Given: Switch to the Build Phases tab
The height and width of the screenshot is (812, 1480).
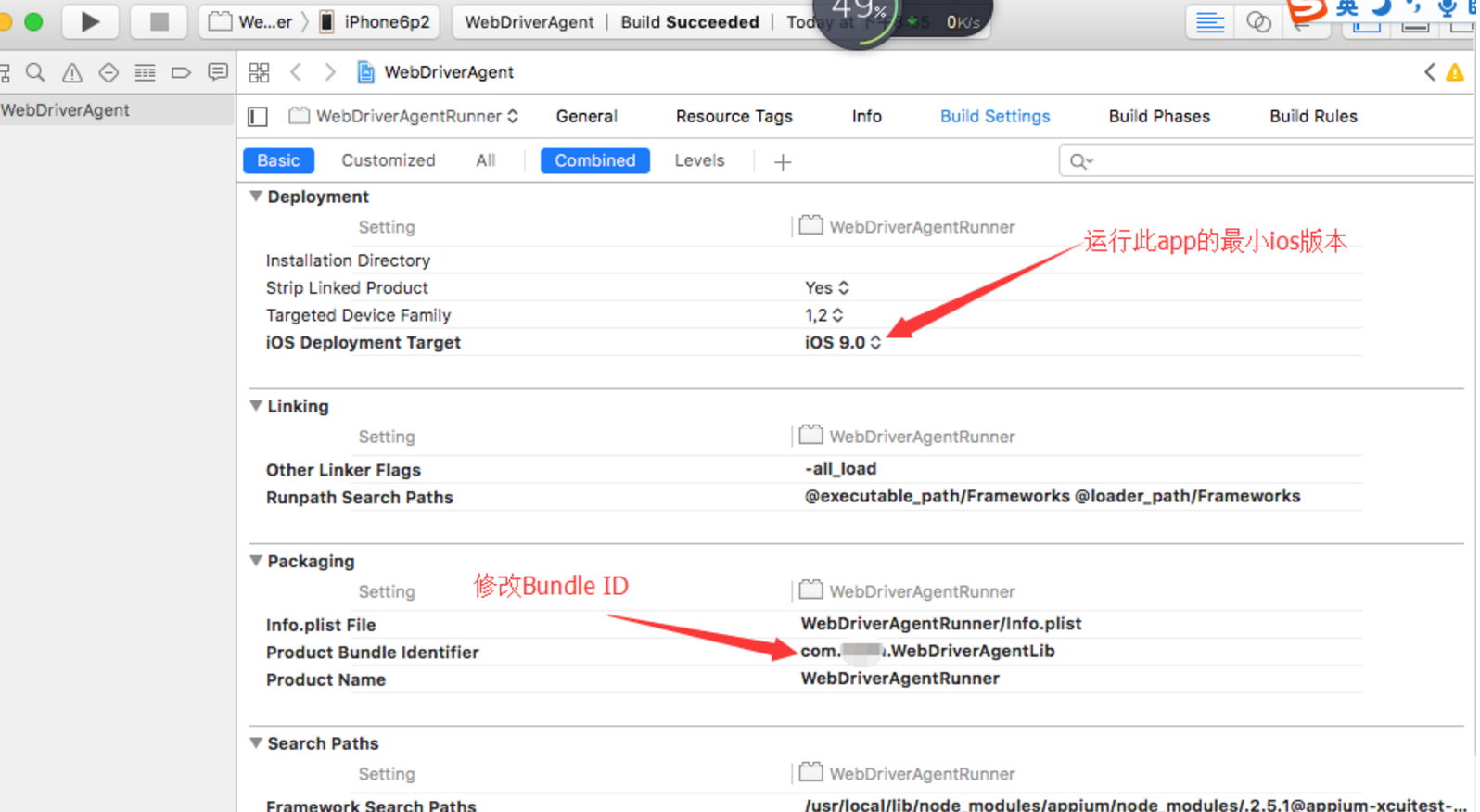Looking at the screenshot, I should [1159, 116].
